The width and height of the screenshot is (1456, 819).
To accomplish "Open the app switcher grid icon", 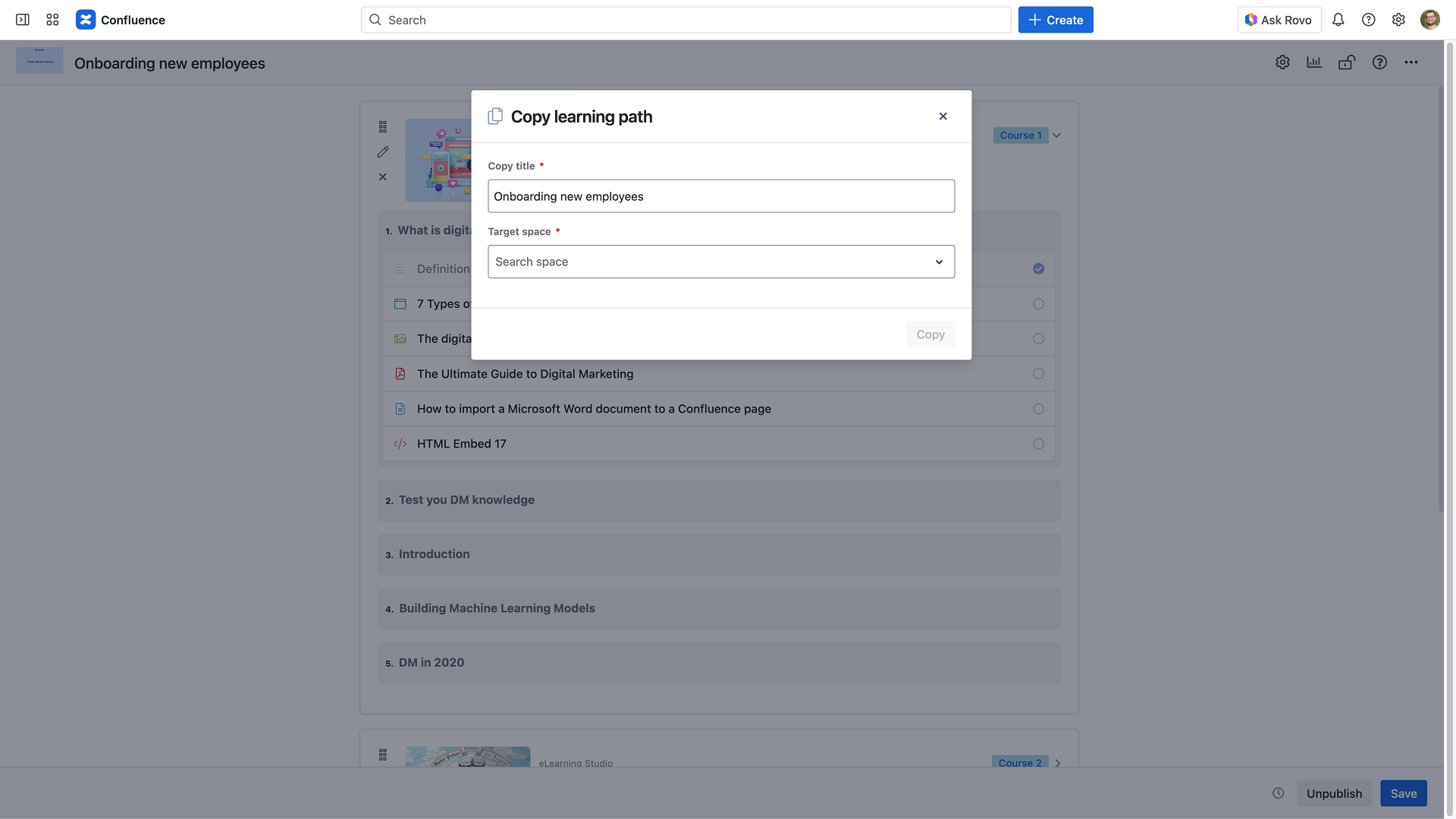I will (52, 20).
